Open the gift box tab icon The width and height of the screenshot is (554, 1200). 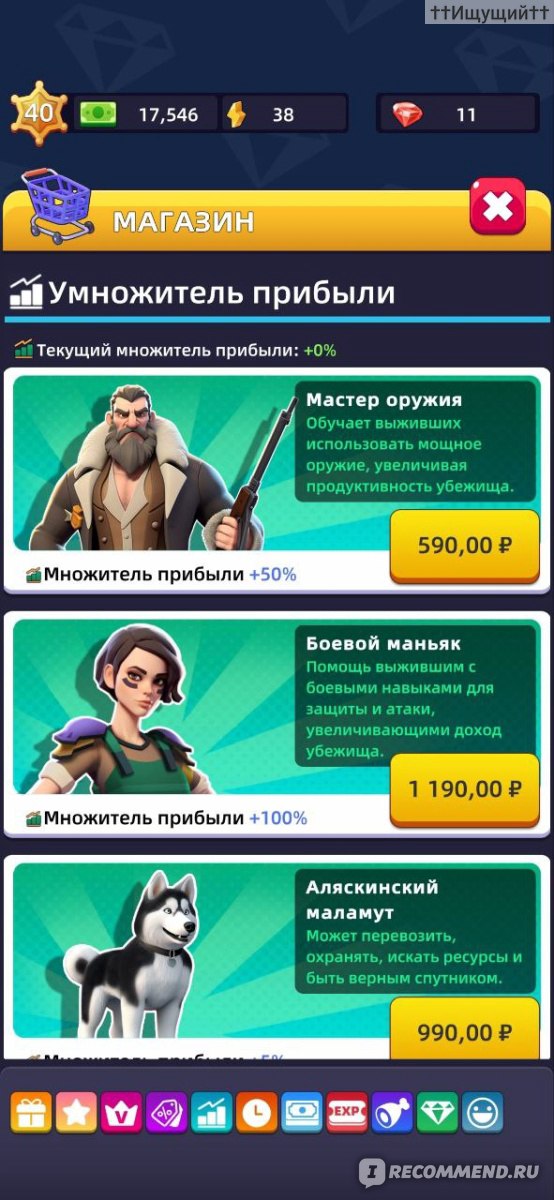[x=32, y=1111]
